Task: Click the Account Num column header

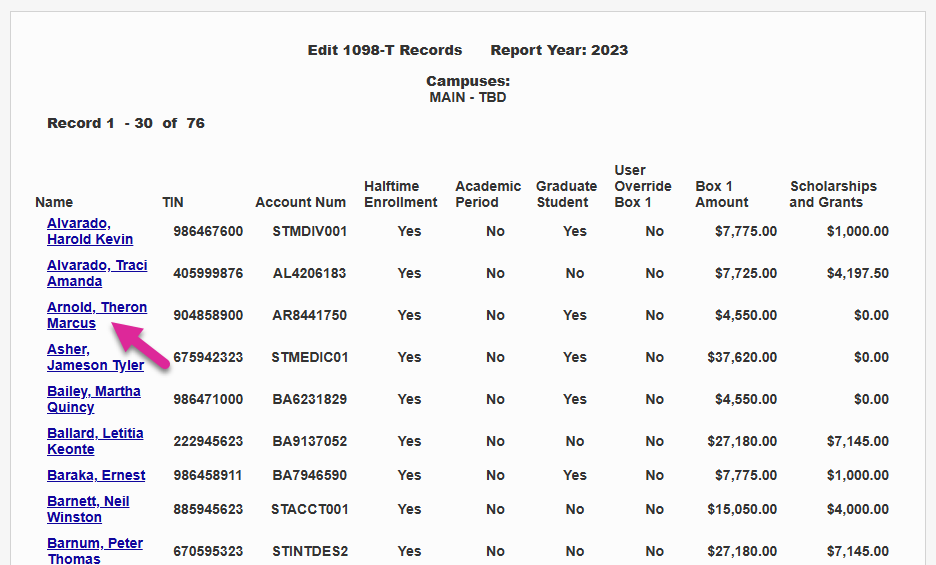Action: click(300, 202)
